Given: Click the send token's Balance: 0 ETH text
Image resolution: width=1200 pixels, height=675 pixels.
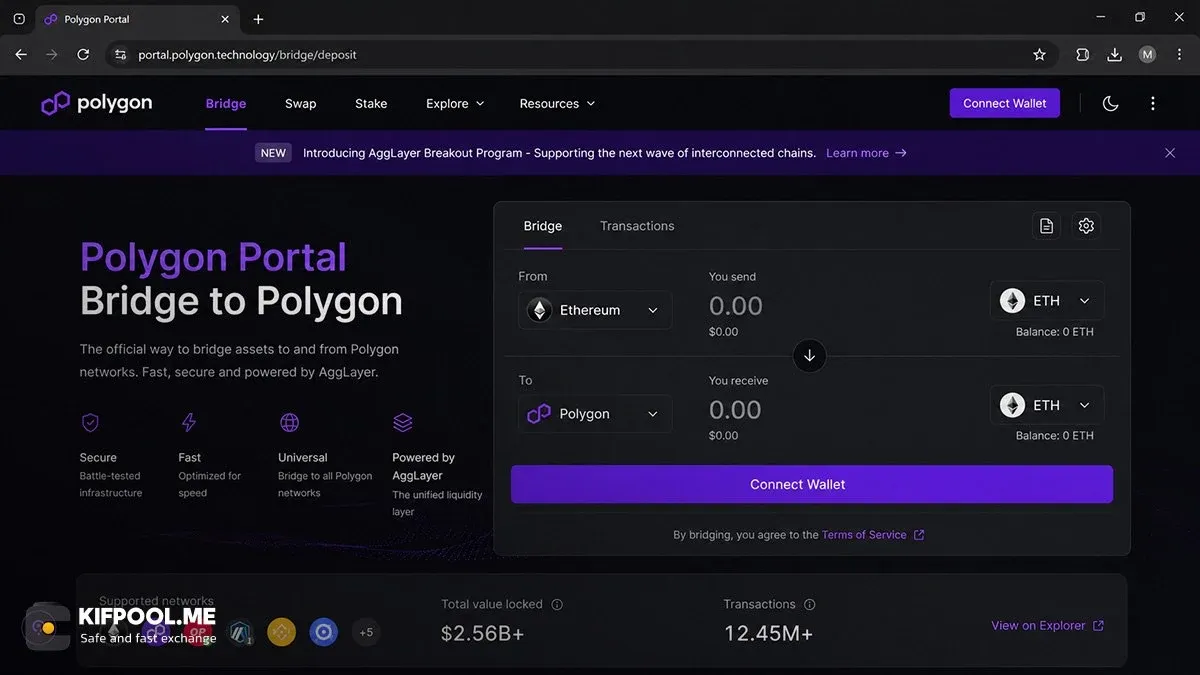Looking at the screenshot, I should (1054, 332).
